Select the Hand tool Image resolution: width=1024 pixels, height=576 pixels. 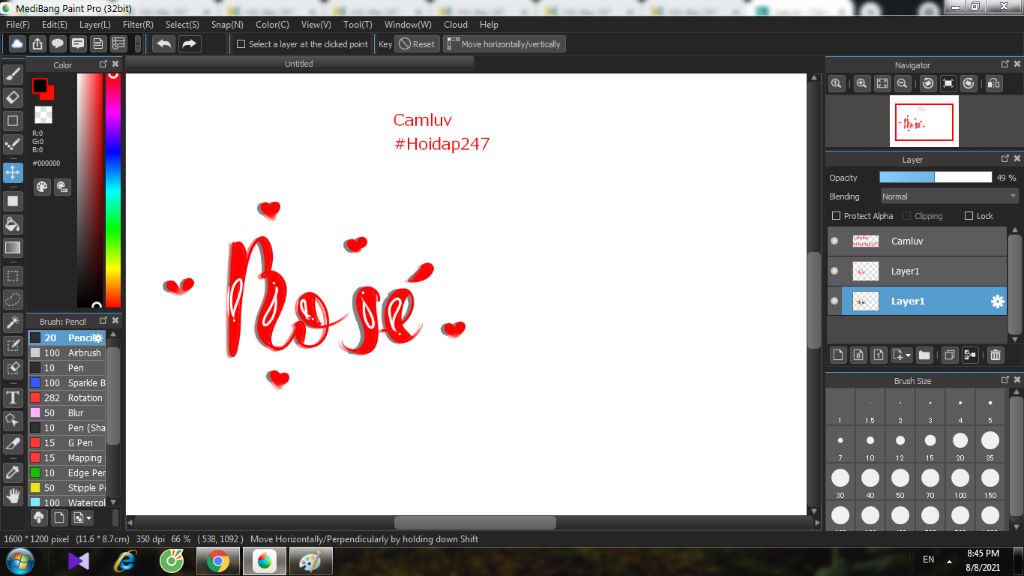pyautogui.click(x=12, y=496)
